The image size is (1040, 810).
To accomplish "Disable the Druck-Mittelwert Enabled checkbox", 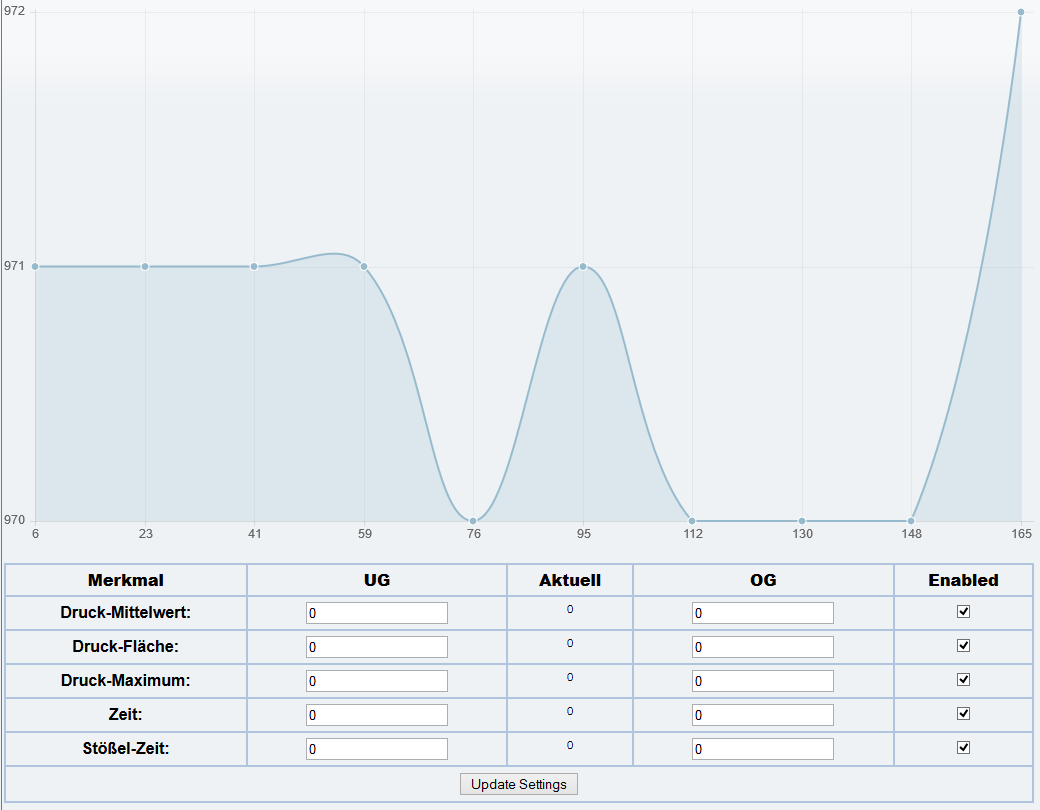I will [964, 612].
